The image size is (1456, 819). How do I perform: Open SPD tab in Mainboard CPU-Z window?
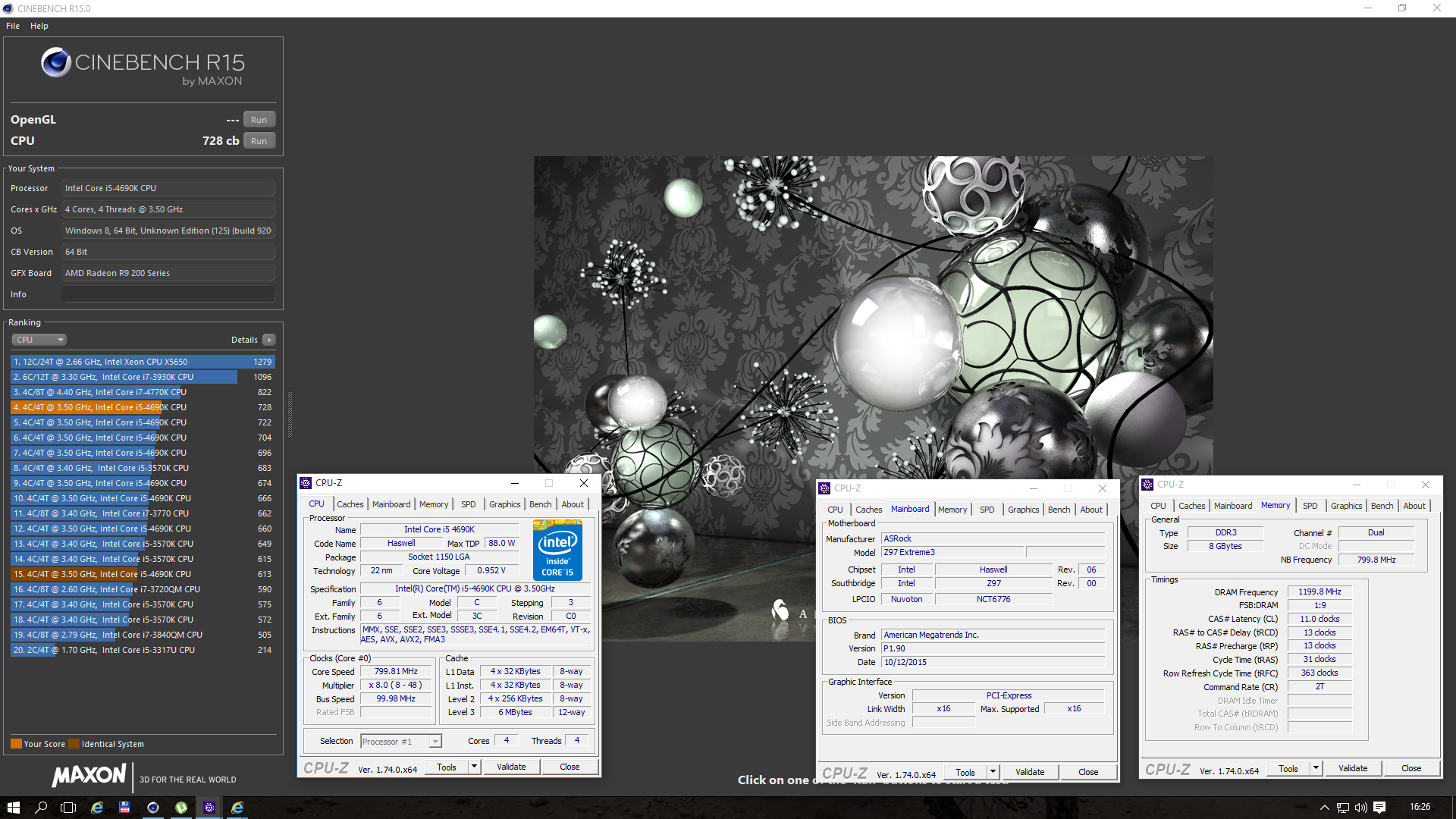click(987, 510)
